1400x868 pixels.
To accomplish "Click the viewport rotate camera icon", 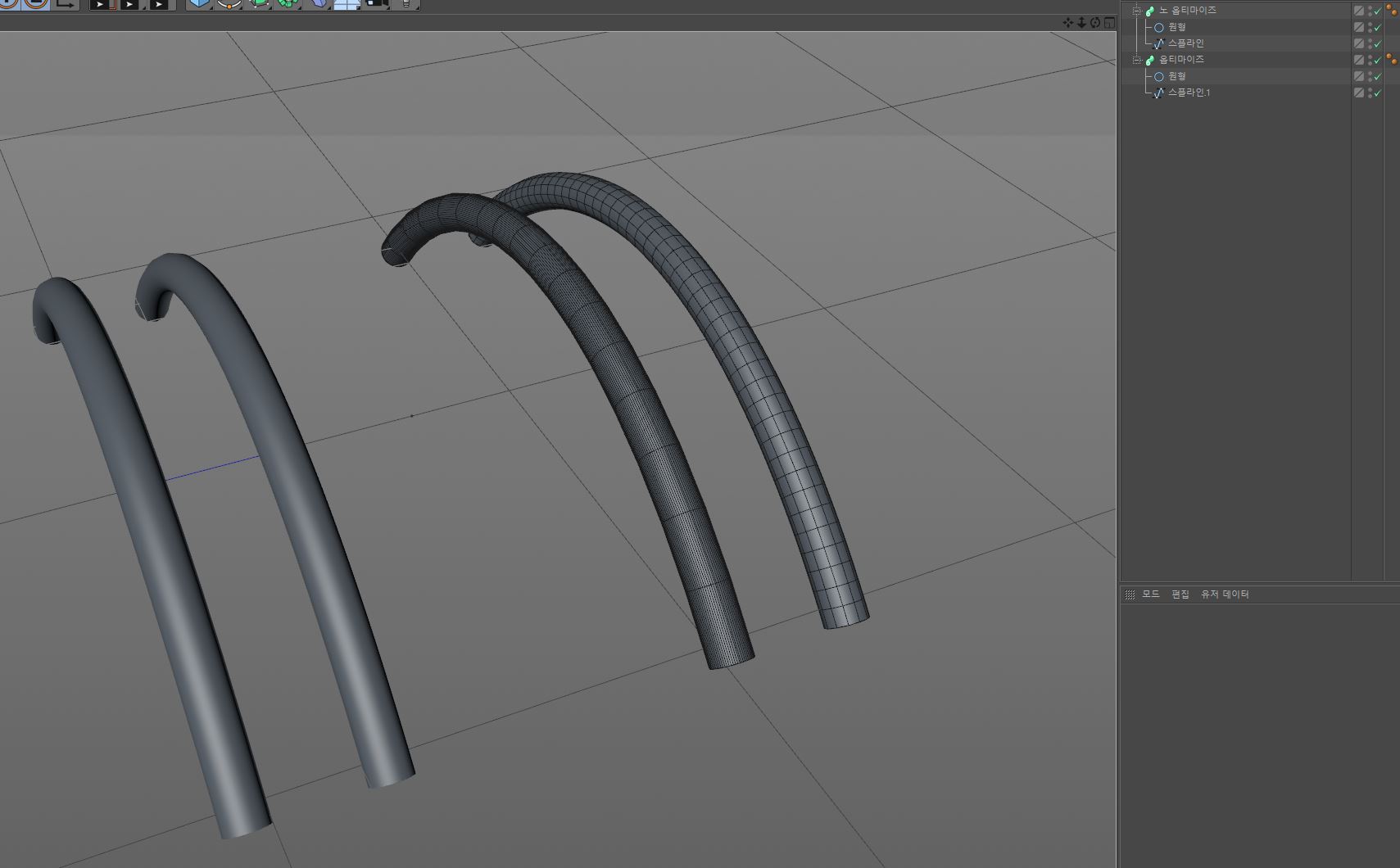I will [1095, 23].
